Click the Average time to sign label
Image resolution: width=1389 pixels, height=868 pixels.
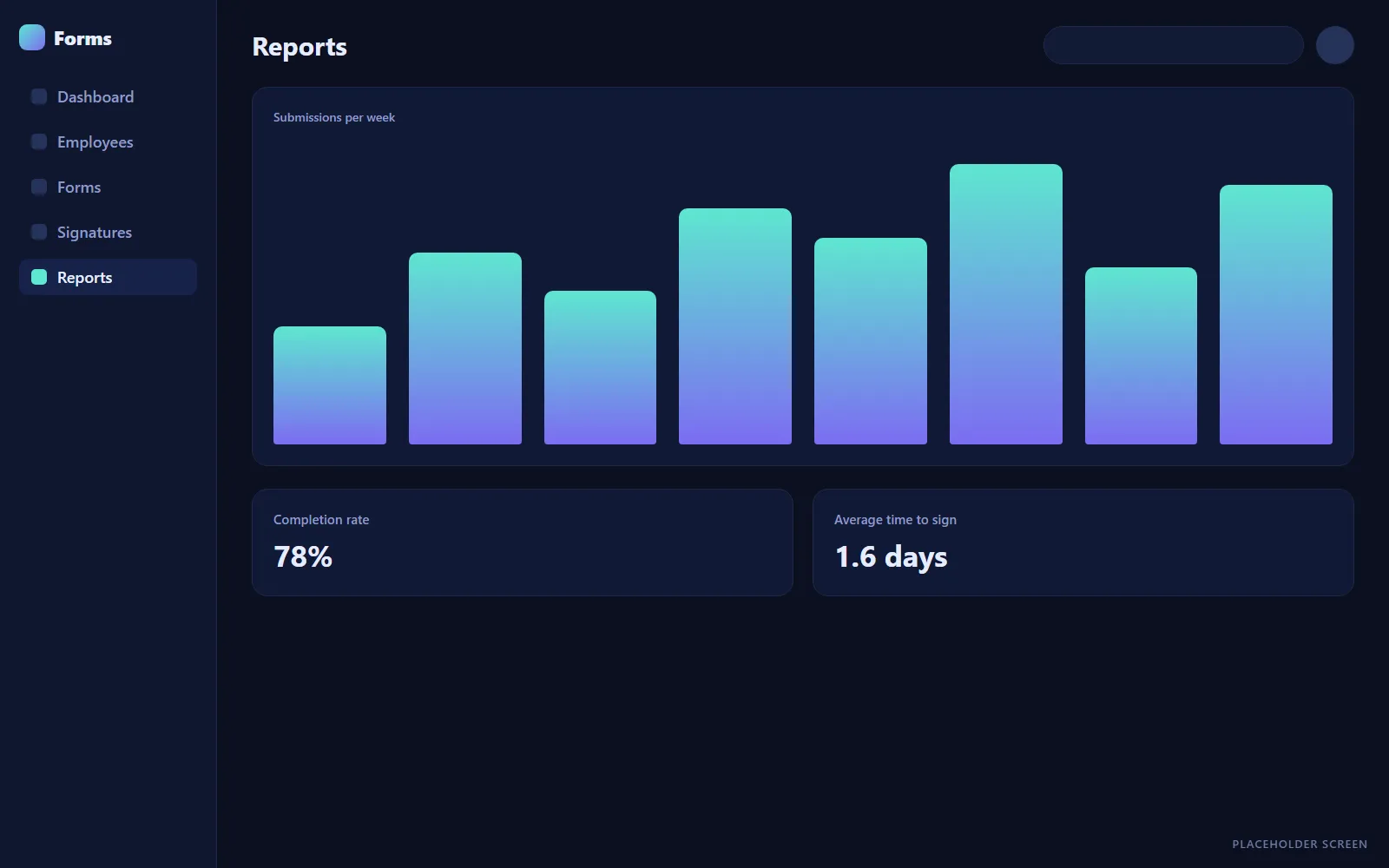pos(895,520)
